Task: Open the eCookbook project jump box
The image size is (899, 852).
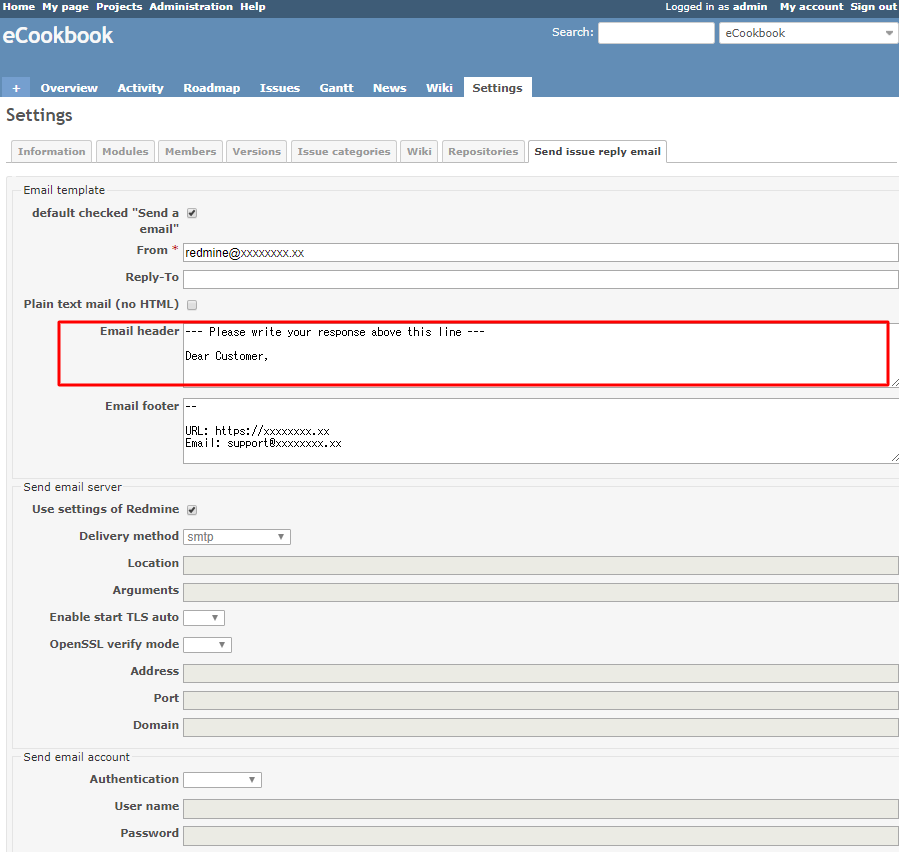Action: 806,32
